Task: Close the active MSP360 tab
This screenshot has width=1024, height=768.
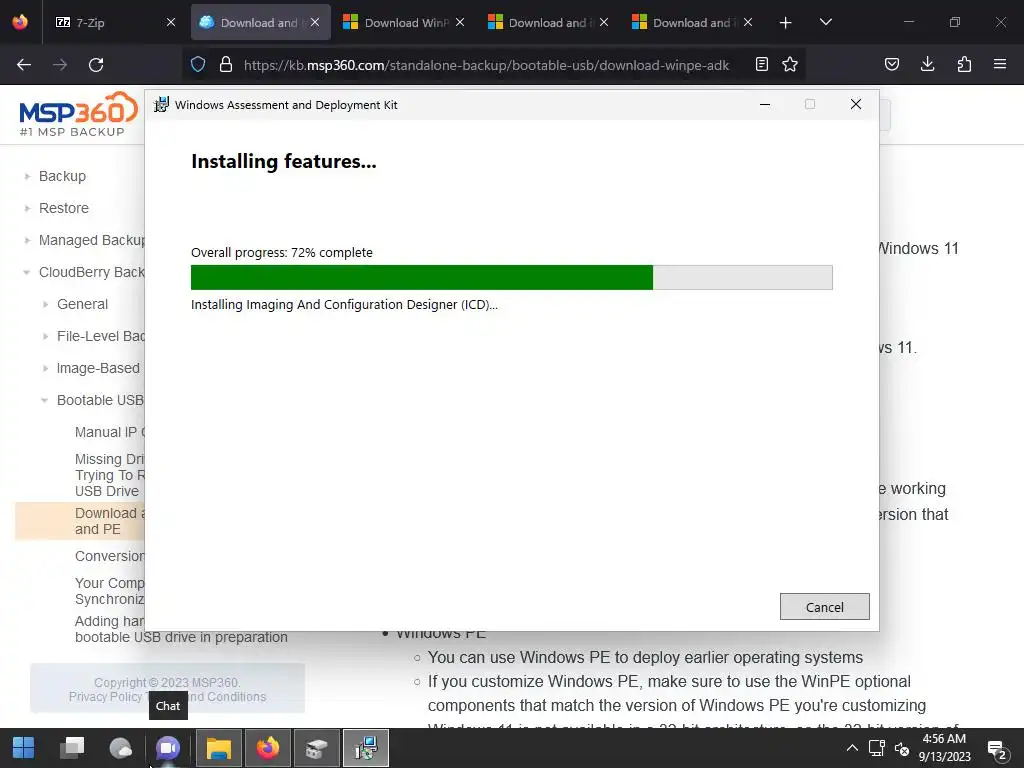Action: click(x=315, y=22)
